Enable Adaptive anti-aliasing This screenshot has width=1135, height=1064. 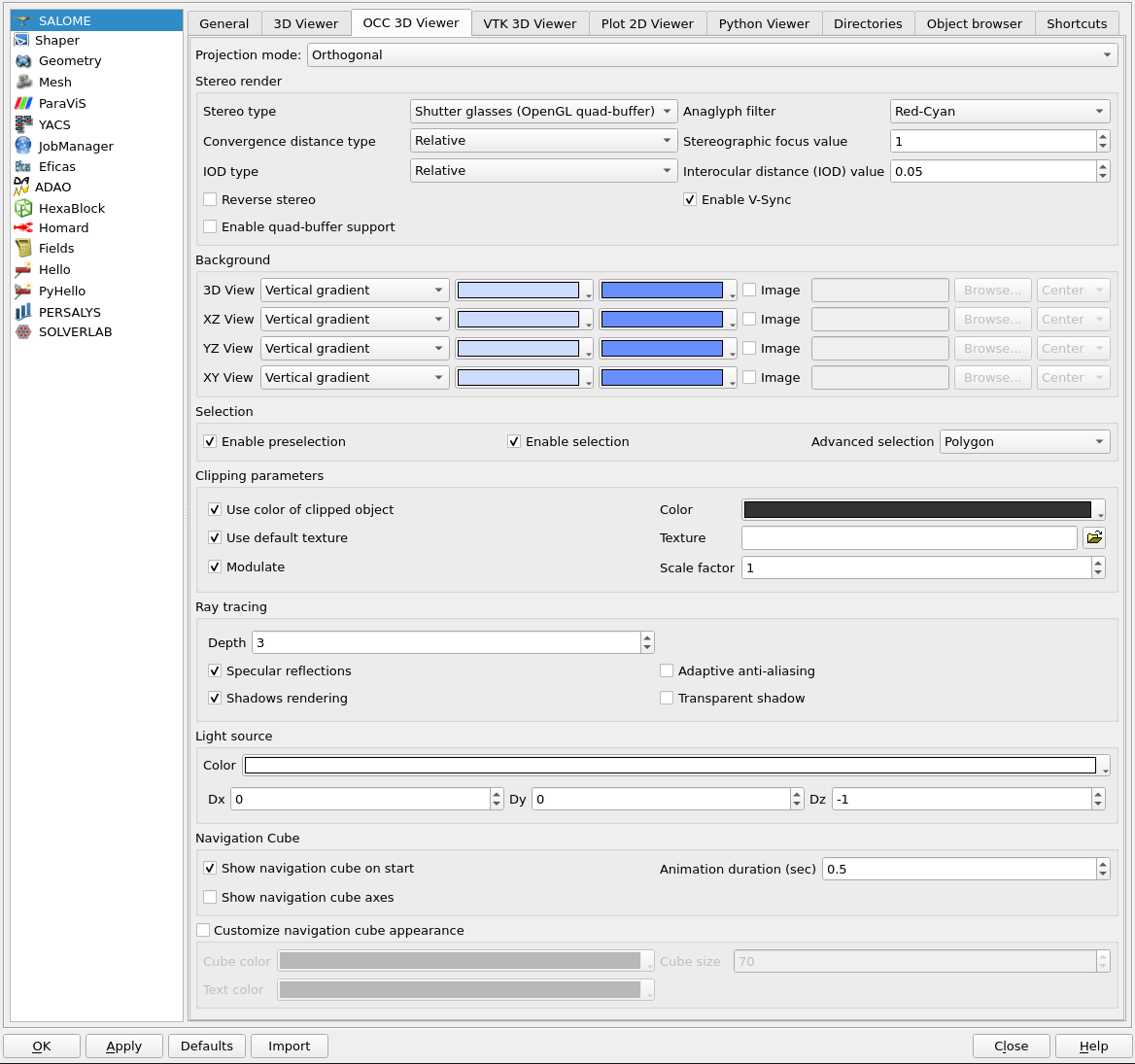[x=667, y=671]
